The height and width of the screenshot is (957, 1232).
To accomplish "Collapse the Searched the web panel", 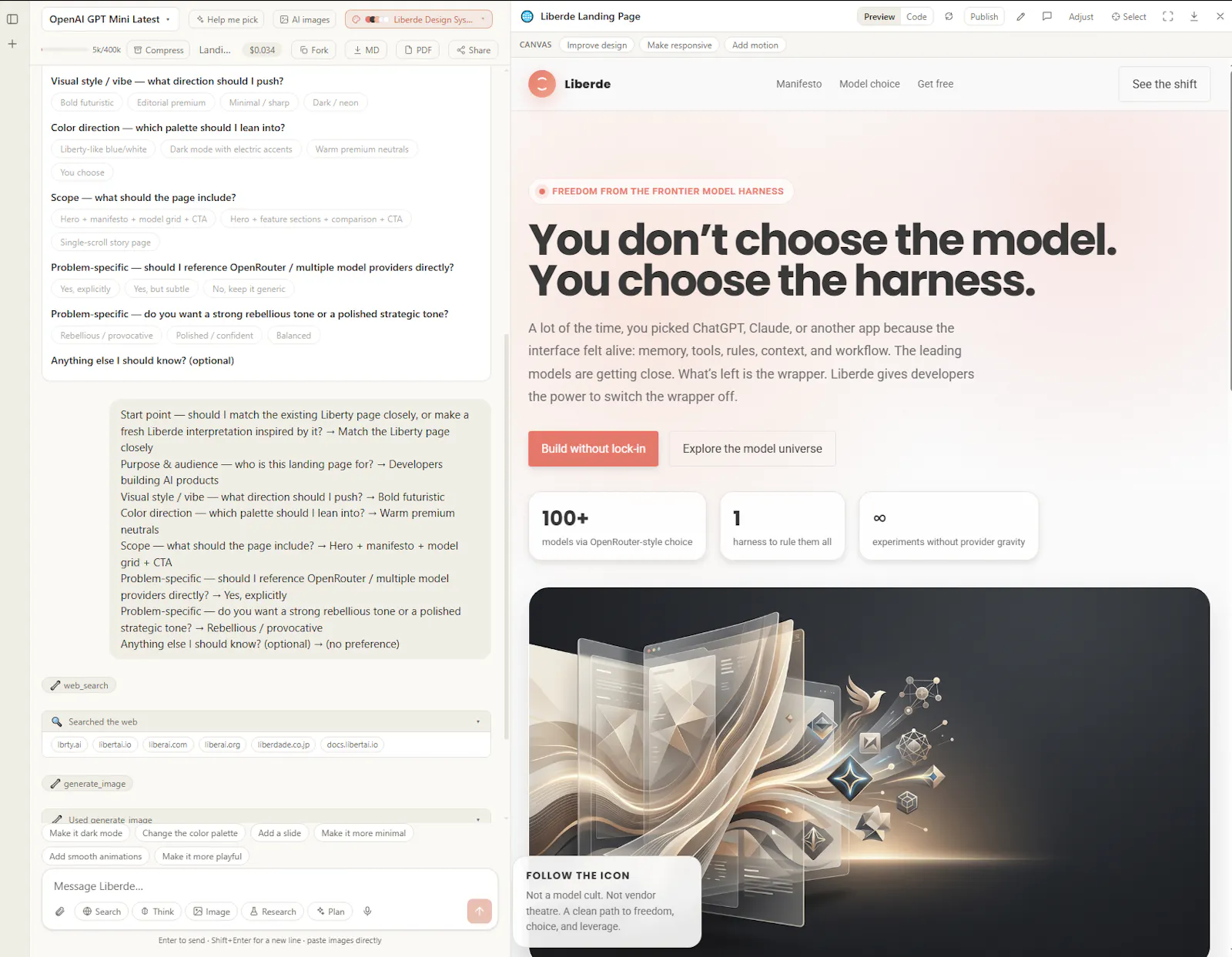I will click(x=266, y=721).
